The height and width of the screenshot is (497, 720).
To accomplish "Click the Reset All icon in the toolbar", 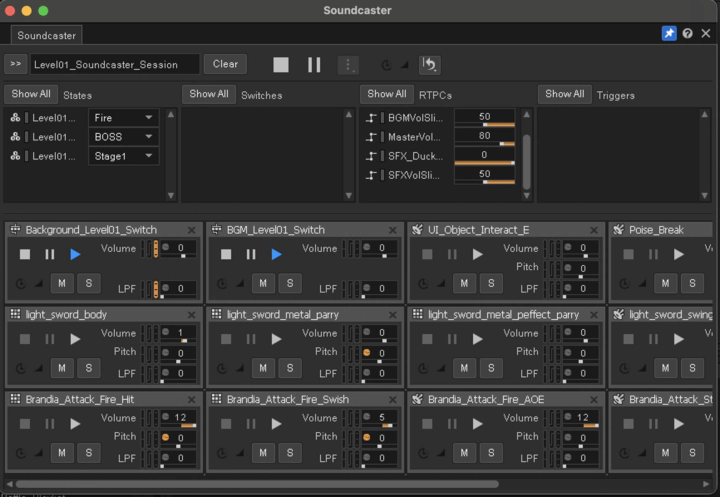I will 429,64.
